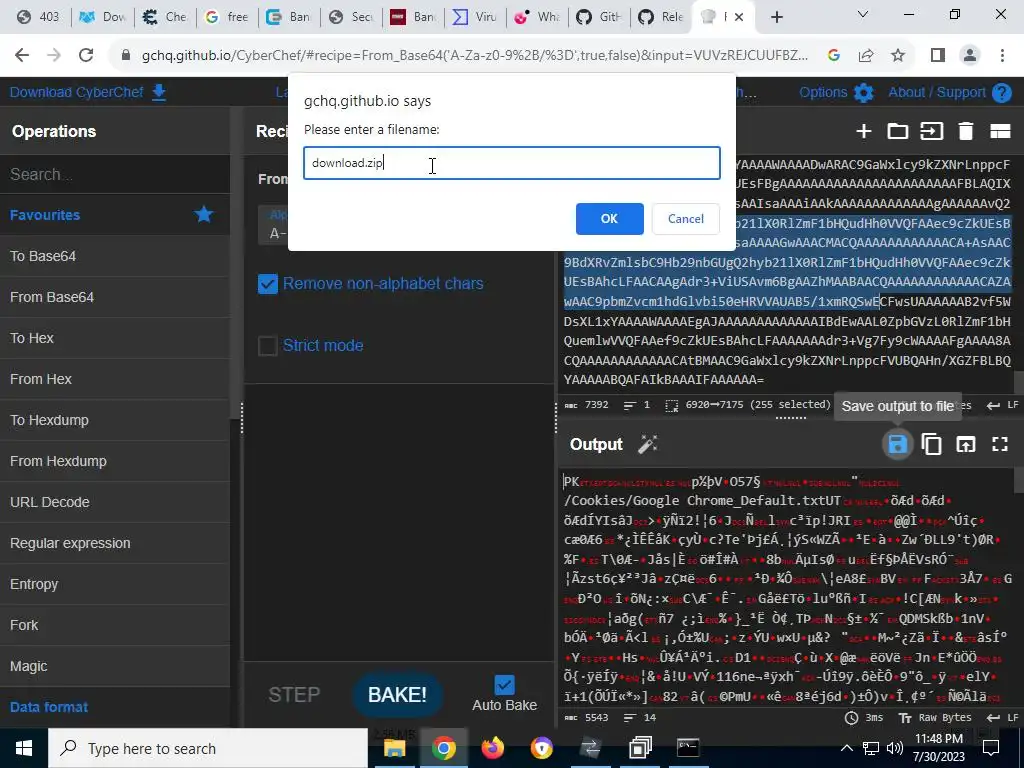Click the Magic wand icon beside Output
Viewport: 1024px width, 768px height.
(647, 445)
